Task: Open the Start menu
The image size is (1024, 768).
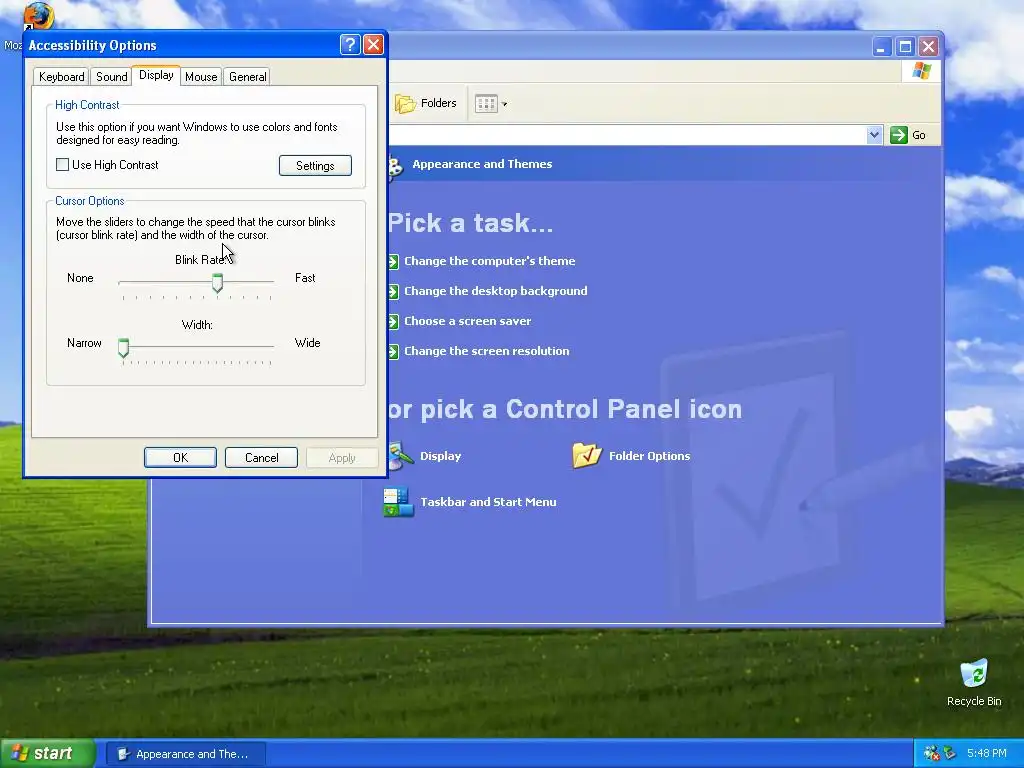Action: tap(48, 753)
